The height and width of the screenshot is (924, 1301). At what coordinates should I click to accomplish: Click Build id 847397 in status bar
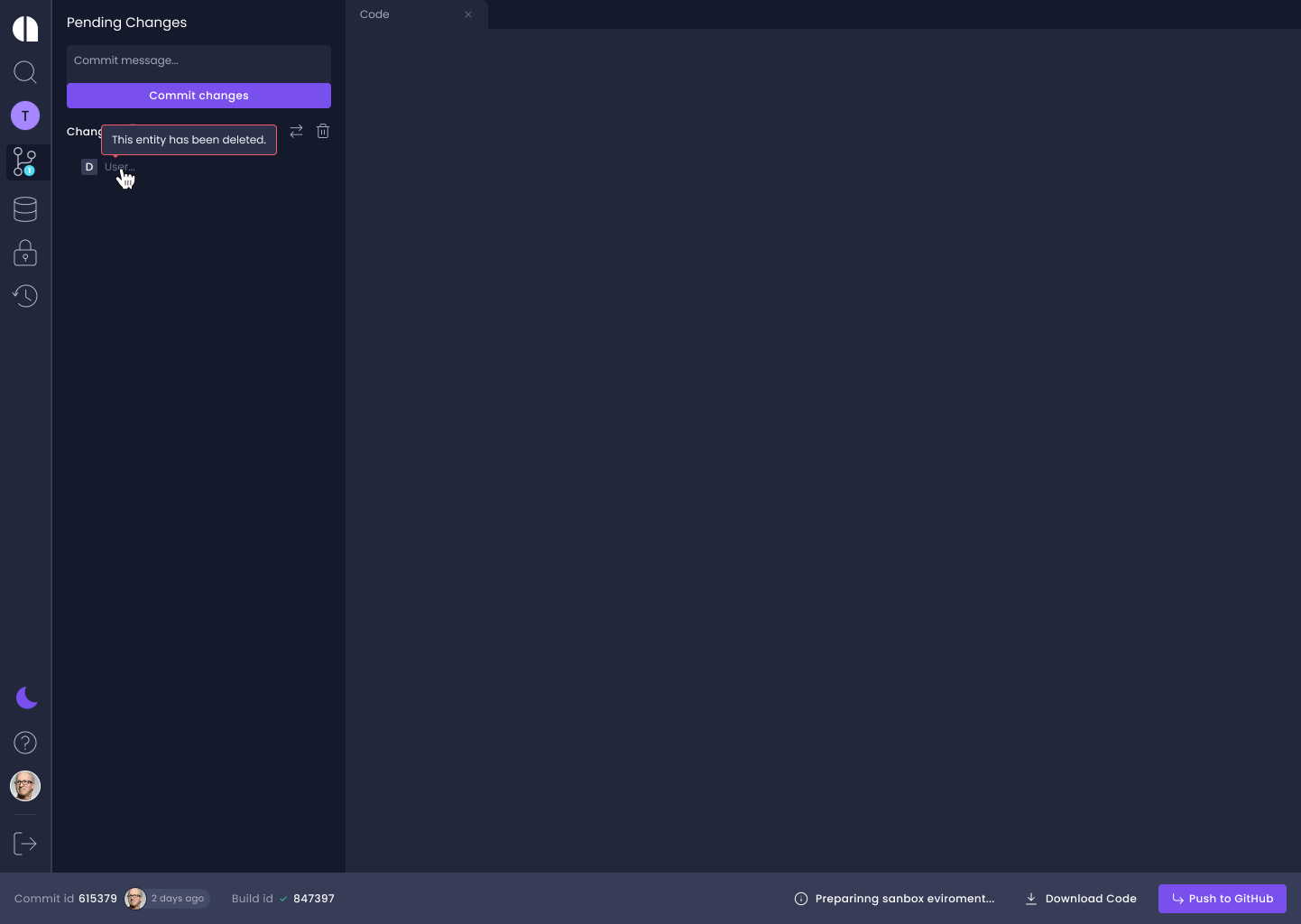coord(282,899)
